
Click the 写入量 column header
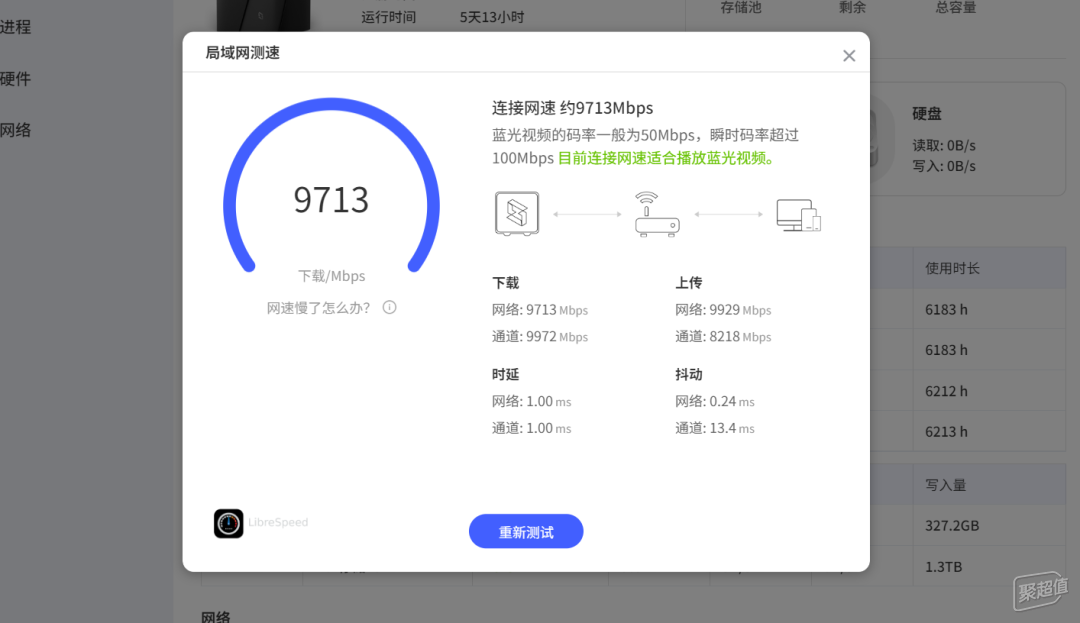tap(946, 485)
